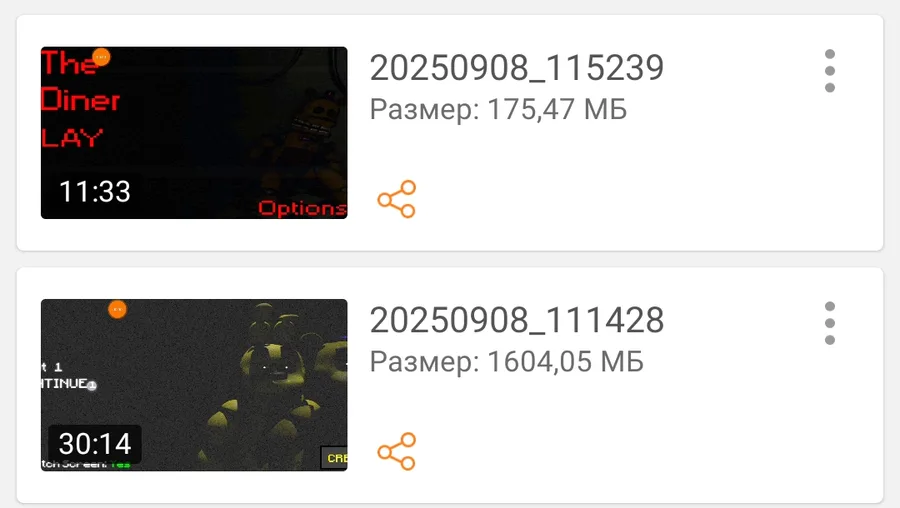The image size is (900, 508).
Task: Share the 20250908_115239 recording
Action: 397,199
